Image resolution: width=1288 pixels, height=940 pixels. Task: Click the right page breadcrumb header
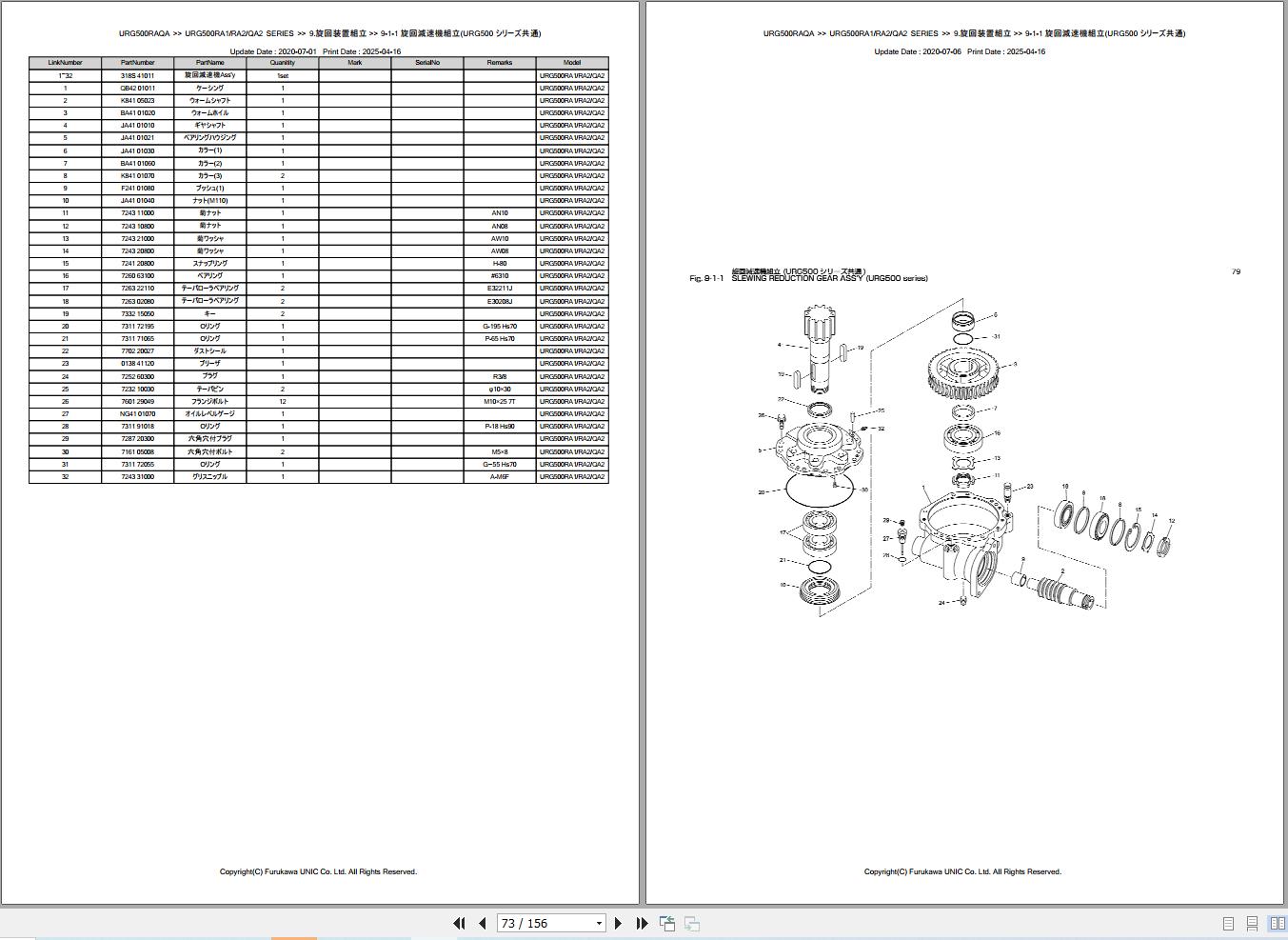[x=974, y=33]
